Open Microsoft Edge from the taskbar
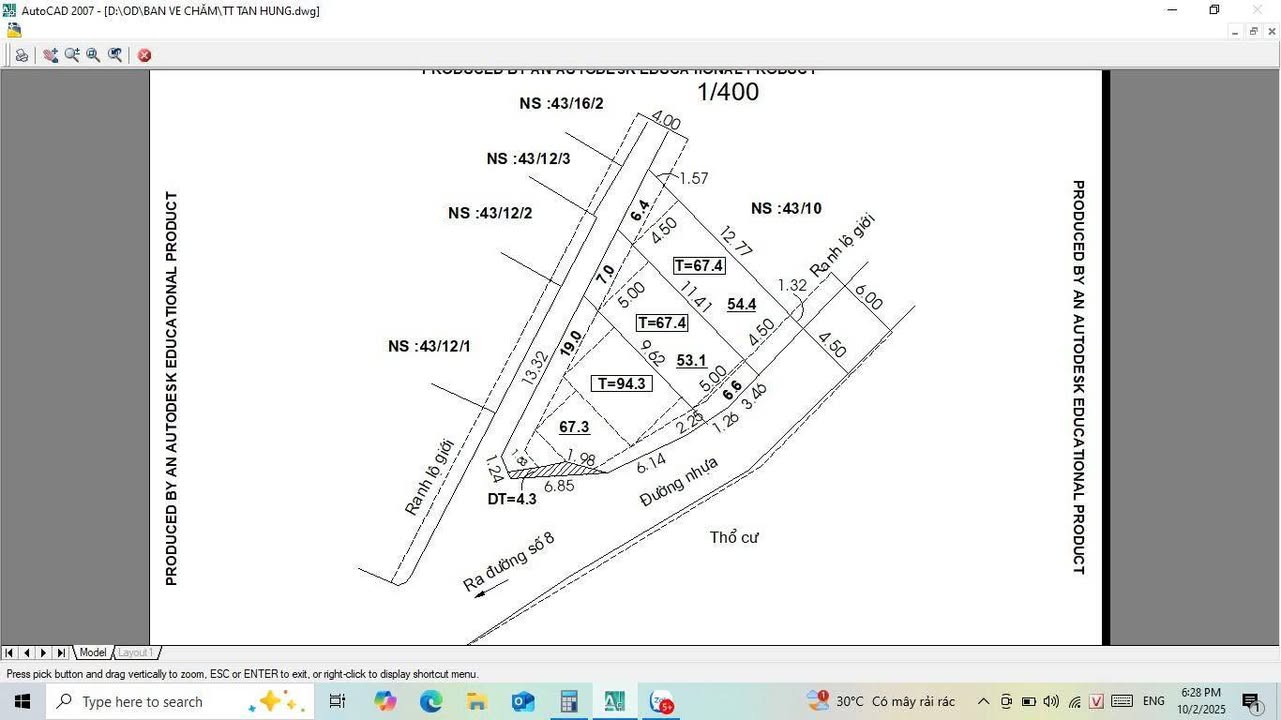Image resolution: width=1281 pixels, height=720 pixels. point(430,701)
